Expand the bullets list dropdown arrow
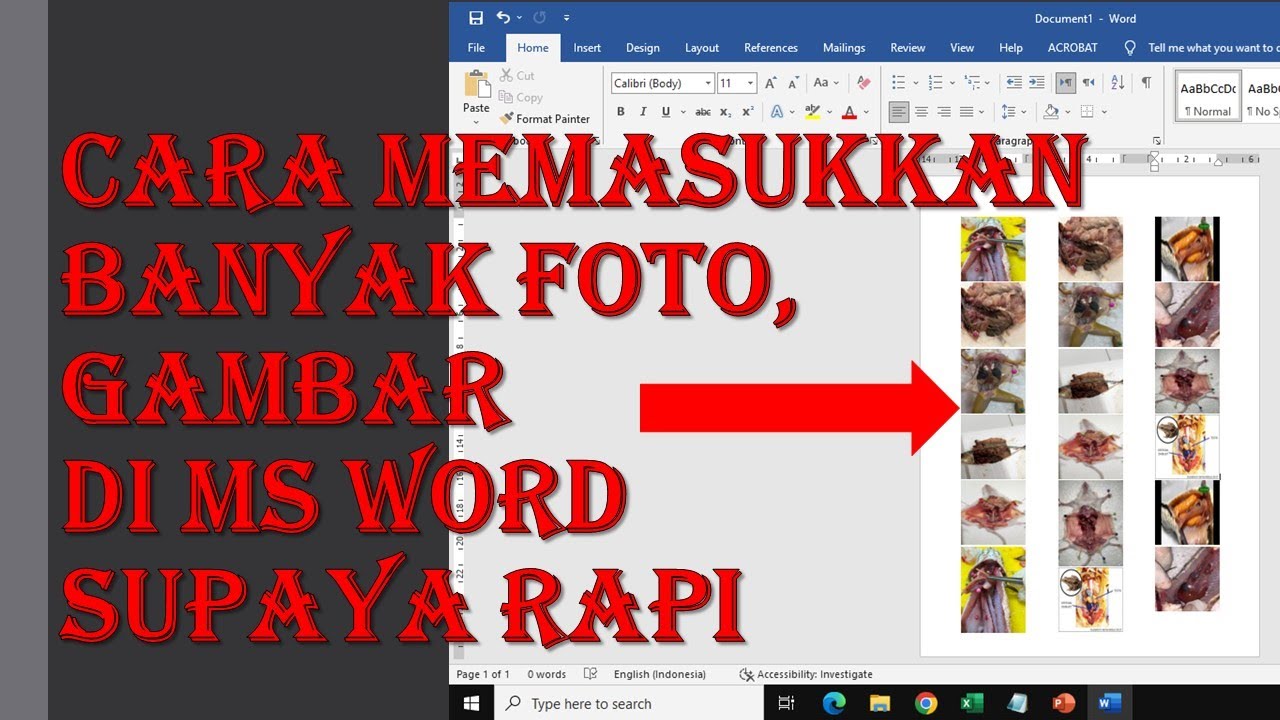 click(x=915, y=83)
